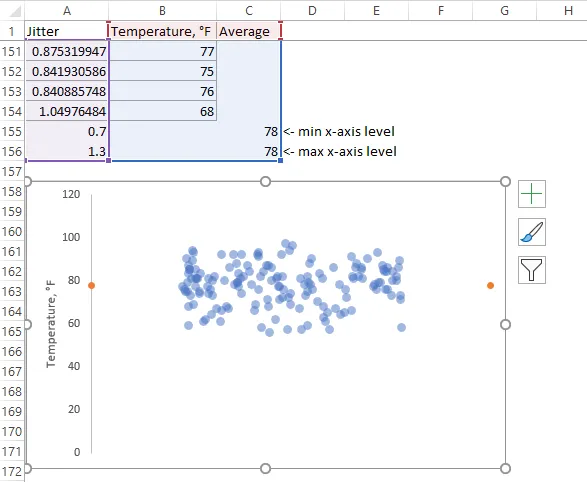Select column A header
Screen dimensions: 587x482
(67, 10)
